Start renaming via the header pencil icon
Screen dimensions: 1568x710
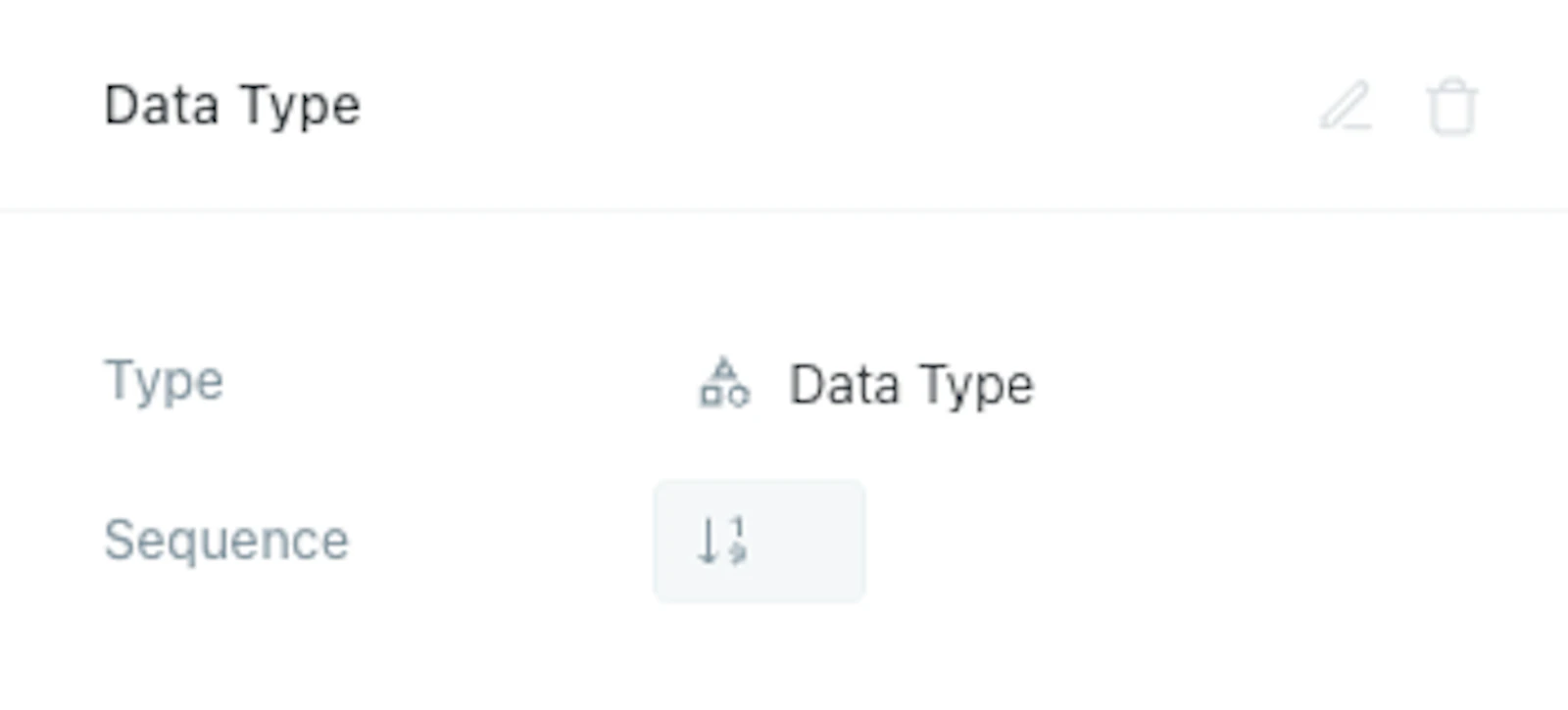1346,107
